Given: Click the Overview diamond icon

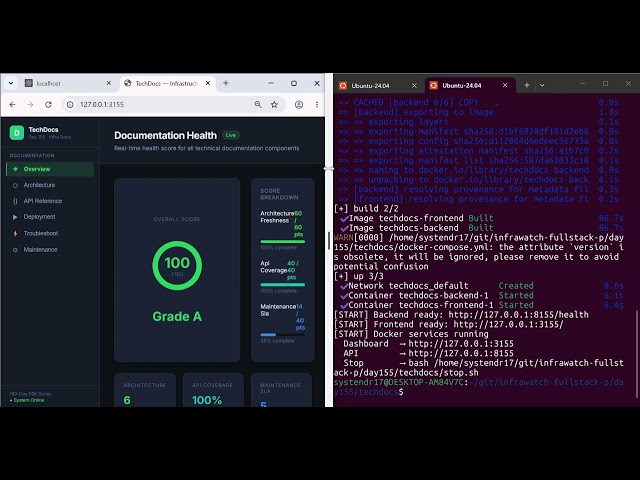Looking at the screenshot, I should 15,169.
